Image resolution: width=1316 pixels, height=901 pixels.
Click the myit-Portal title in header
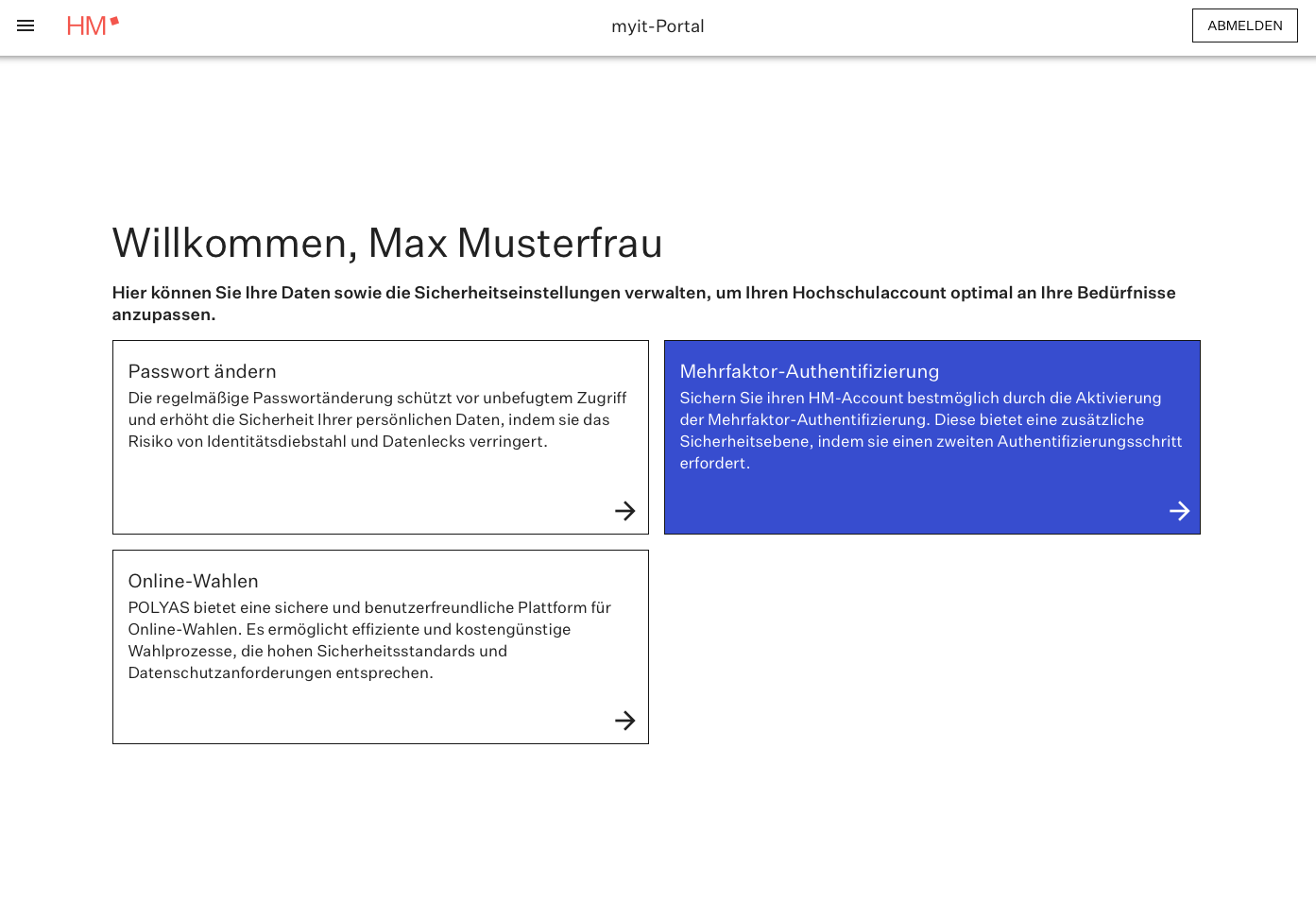[658, 26]
